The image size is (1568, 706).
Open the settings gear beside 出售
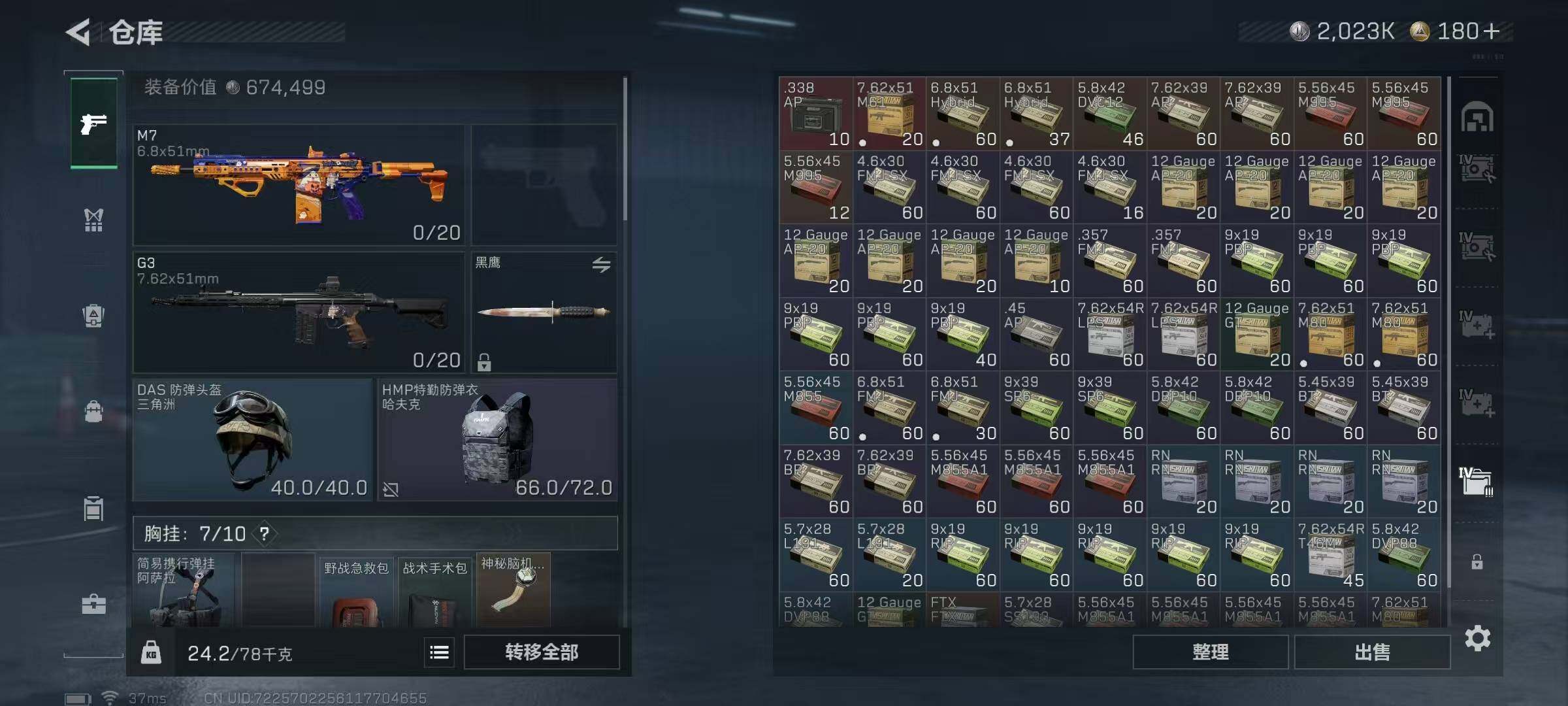coord(1478,638)
